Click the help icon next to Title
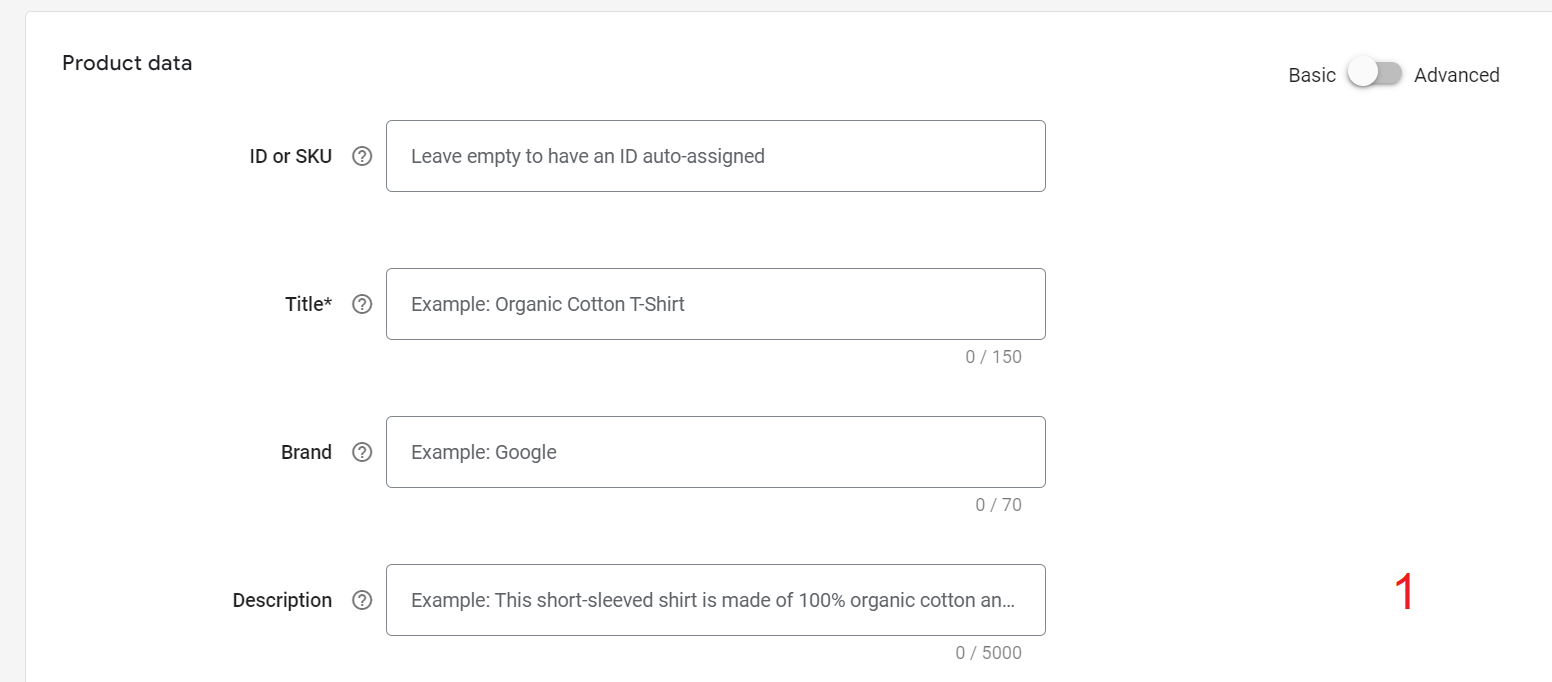The height and width of the screenshot is (682, 1552). [362, 304]
